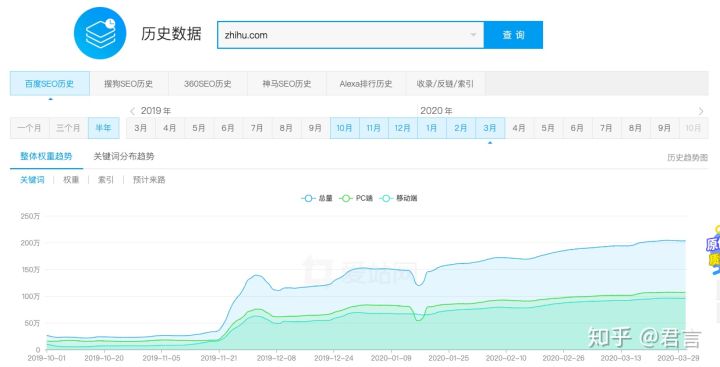Switch to 神马SEO历史 tab

click(x=287, y=84)
